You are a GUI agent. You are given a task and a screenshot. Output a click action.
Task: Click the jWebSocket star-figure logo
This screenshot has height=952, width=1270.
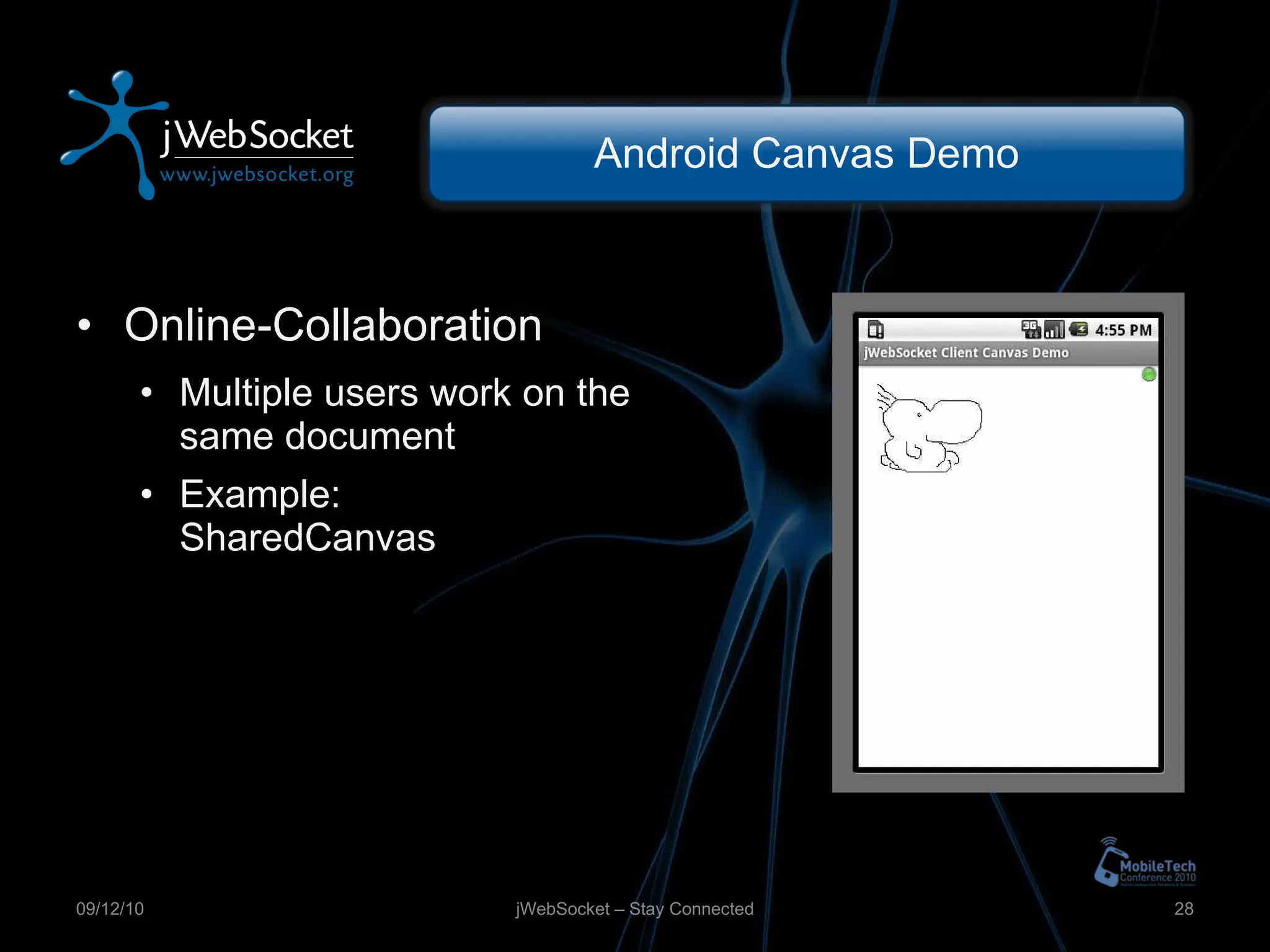click(115, 135)
